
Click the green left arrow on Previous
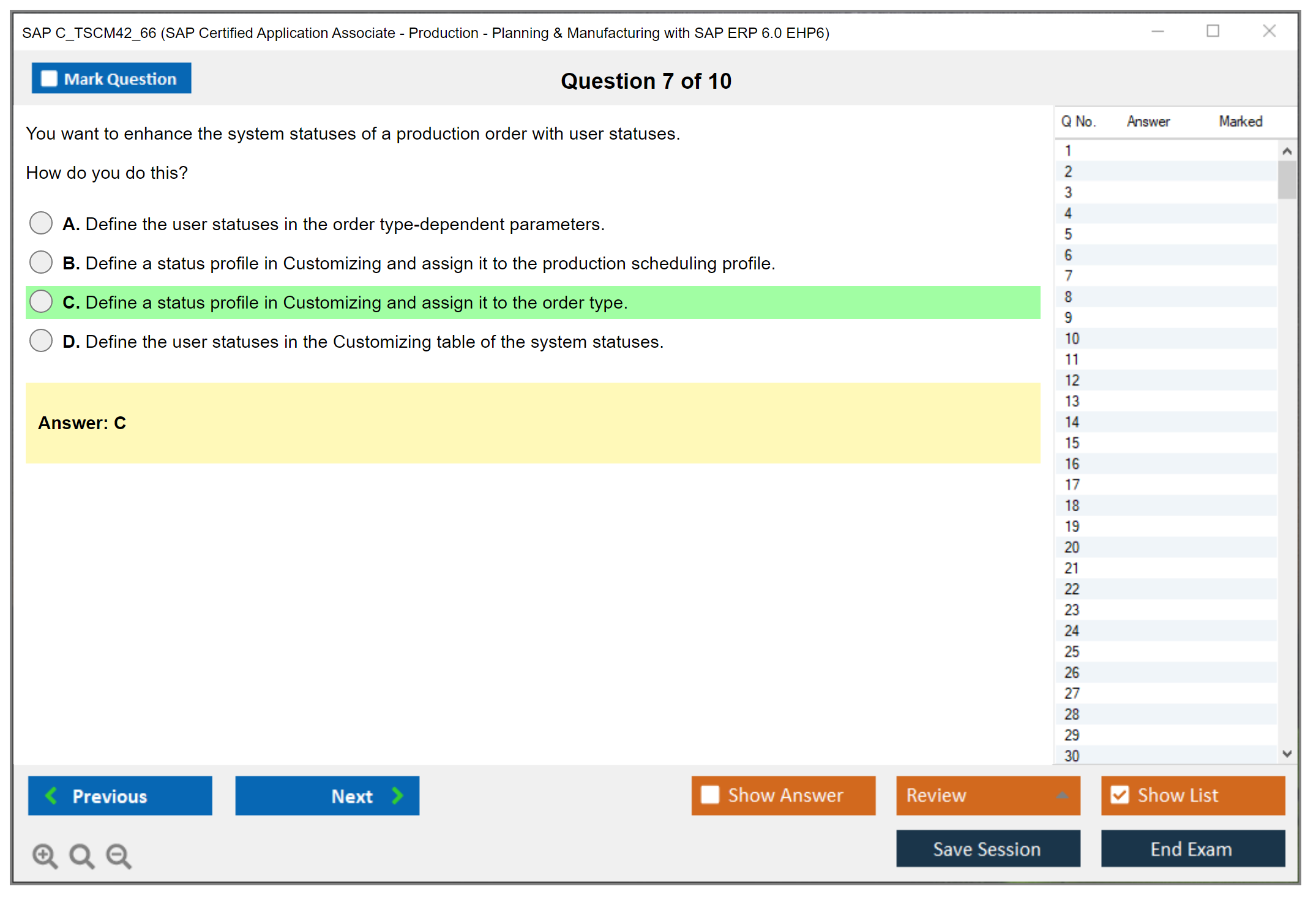pyautogui.click(x=51, y=795)
